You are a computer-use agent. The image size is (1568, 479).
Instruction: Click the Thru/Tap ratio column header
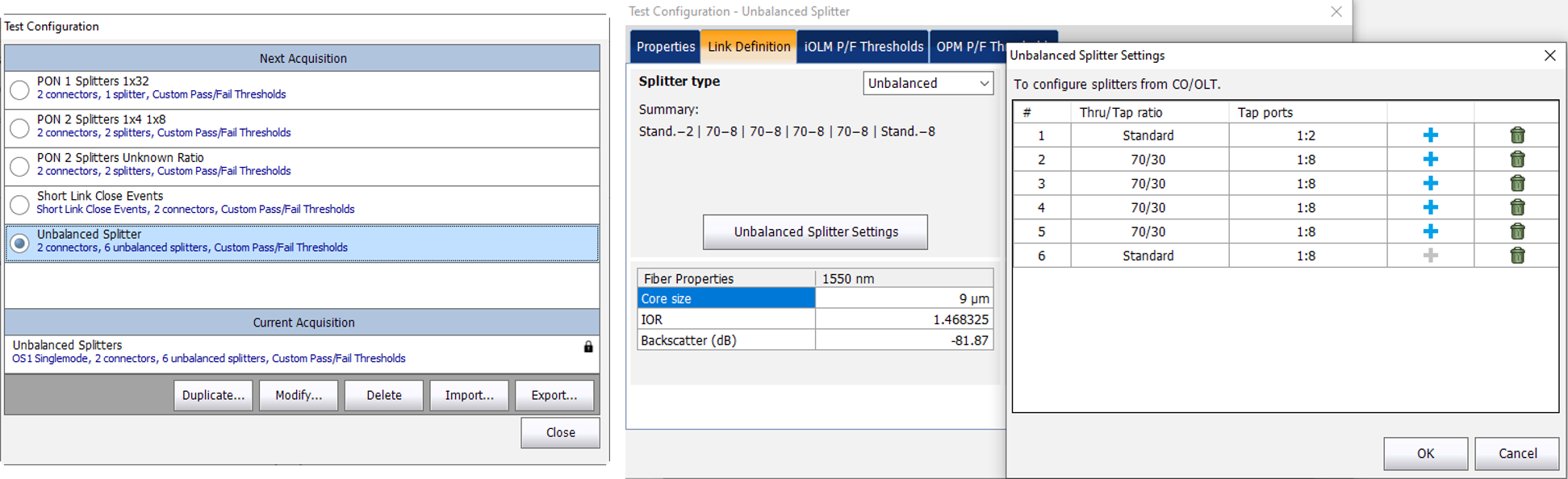tap(1148, 112)
